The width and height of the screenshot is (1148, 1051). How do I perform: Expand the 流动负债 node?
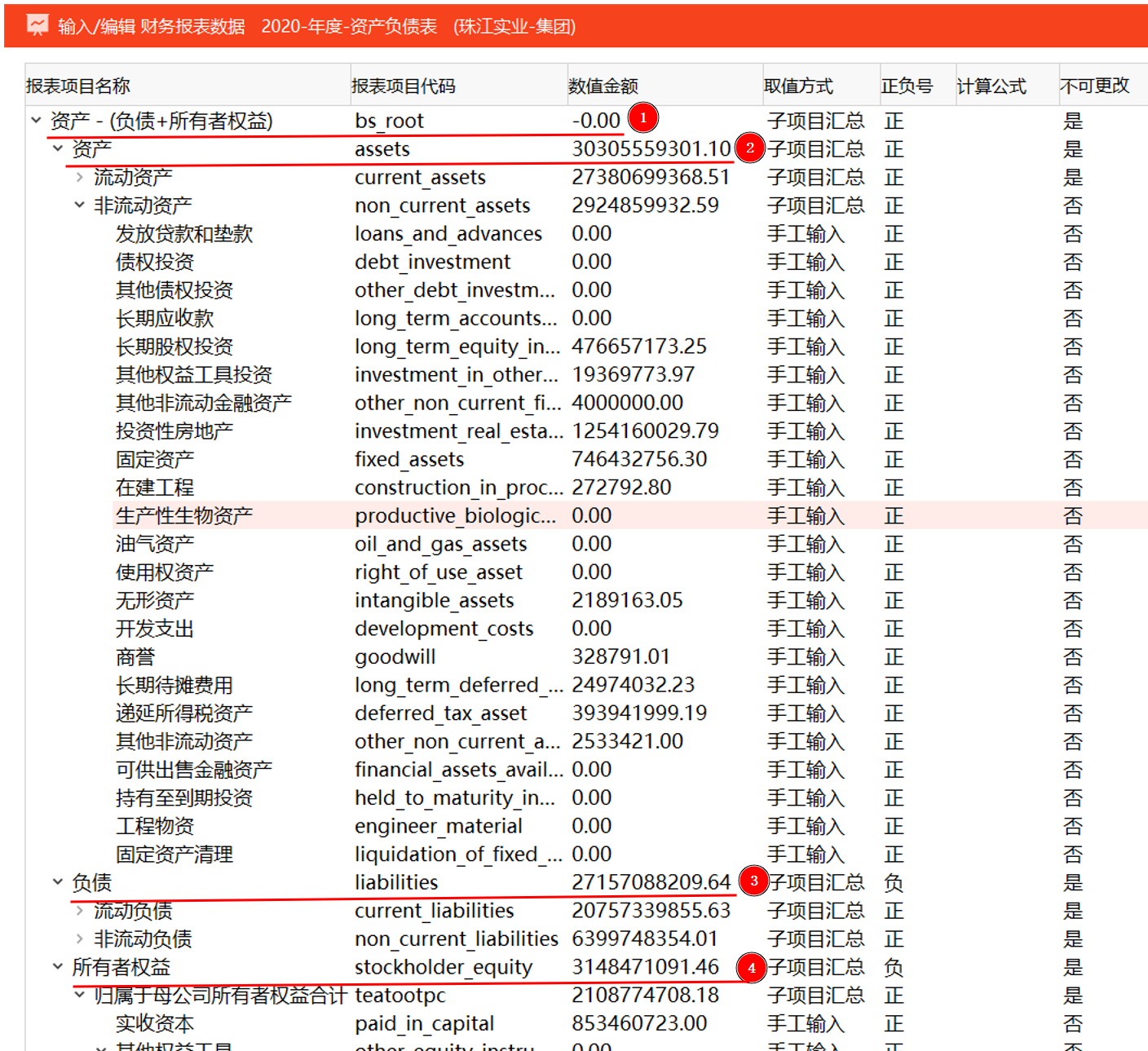pos(79,911)
